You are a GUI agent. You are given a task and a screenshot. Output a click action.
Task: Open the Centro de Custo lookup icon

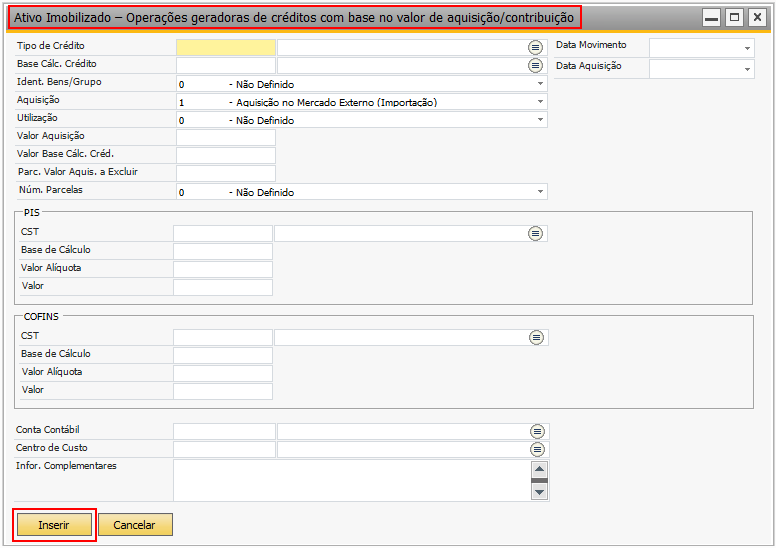click(537, 449)
